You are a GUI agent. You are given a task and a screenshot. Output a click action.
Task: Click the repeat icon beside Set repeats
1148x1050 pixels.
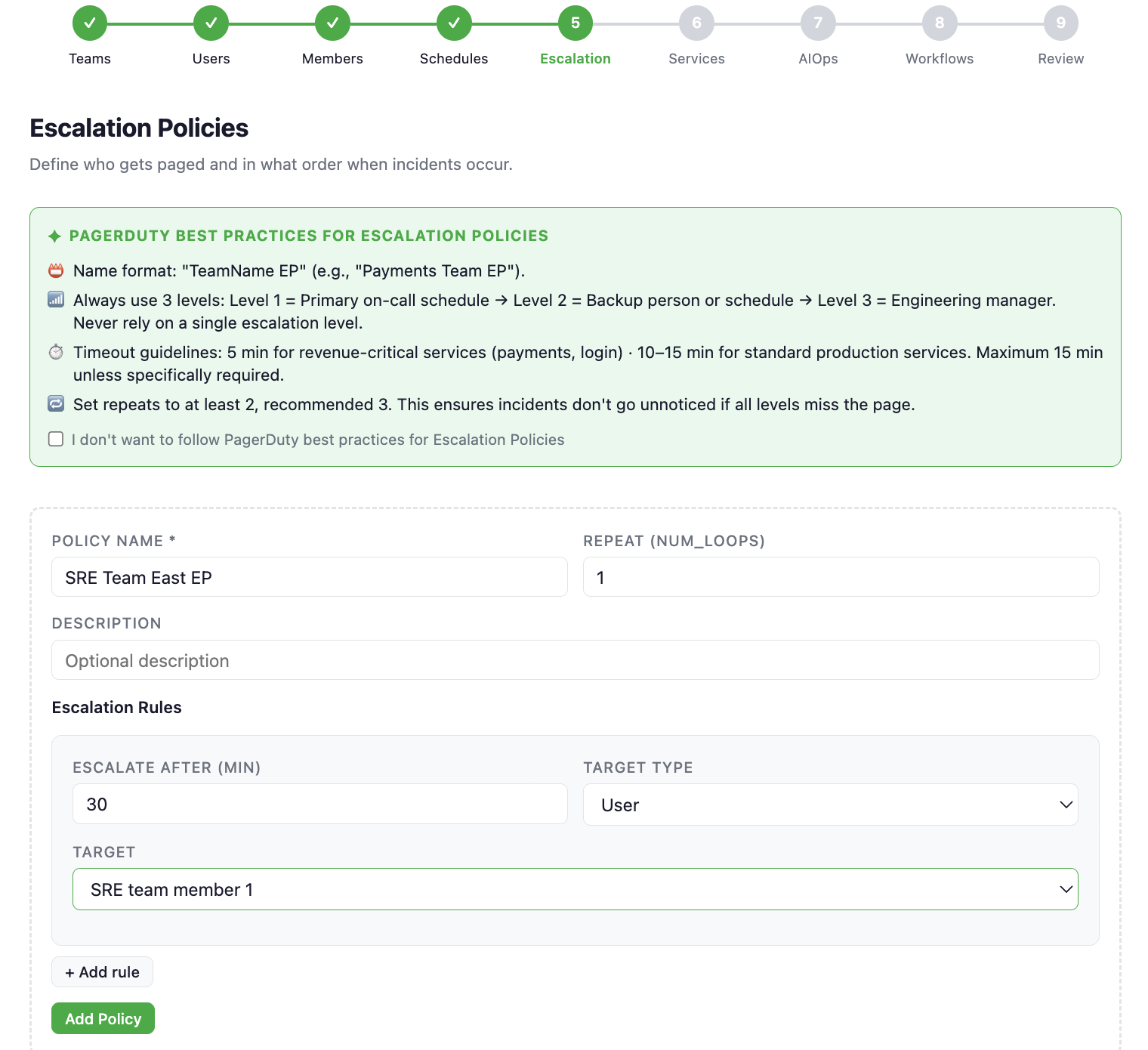tap(56, 404)
